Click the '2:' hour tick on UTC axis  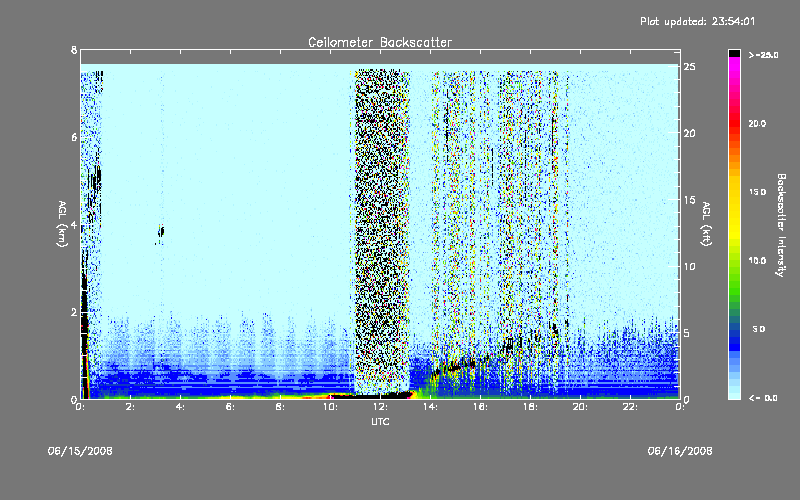(x=130, y=407)
